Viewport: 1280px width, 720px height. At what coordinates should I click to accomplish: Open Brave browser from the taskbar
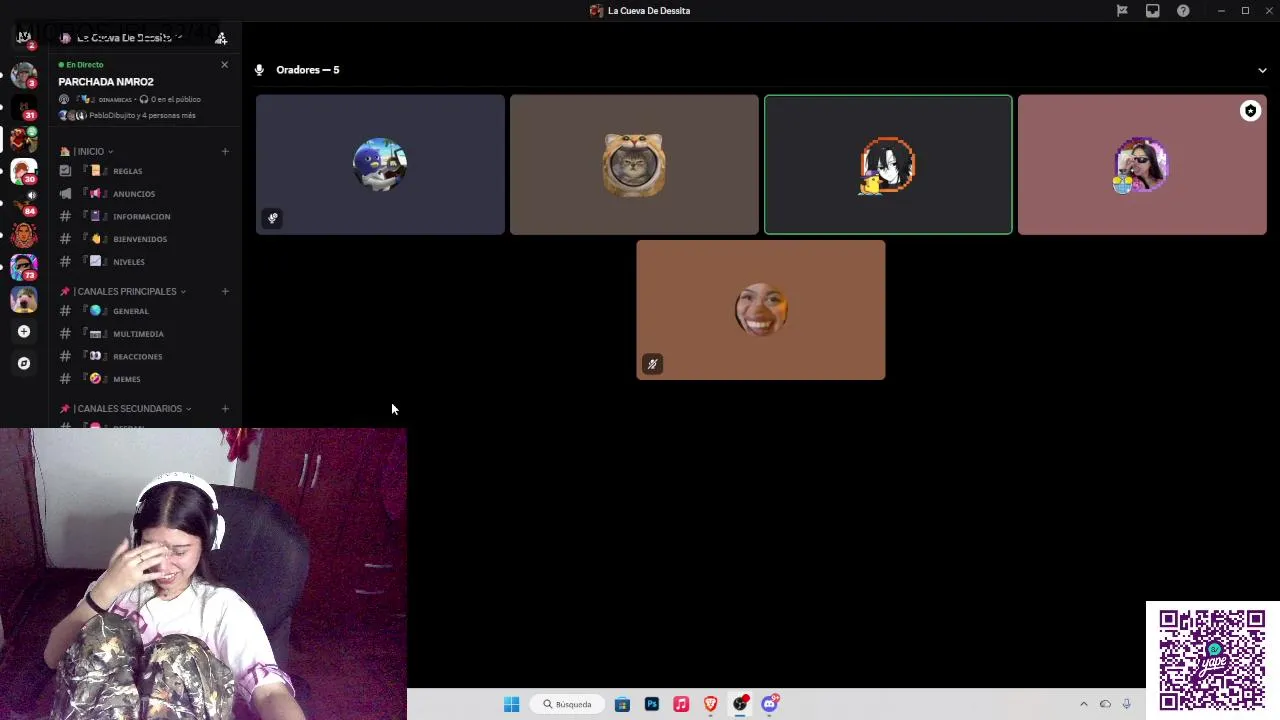pos(711,704)
